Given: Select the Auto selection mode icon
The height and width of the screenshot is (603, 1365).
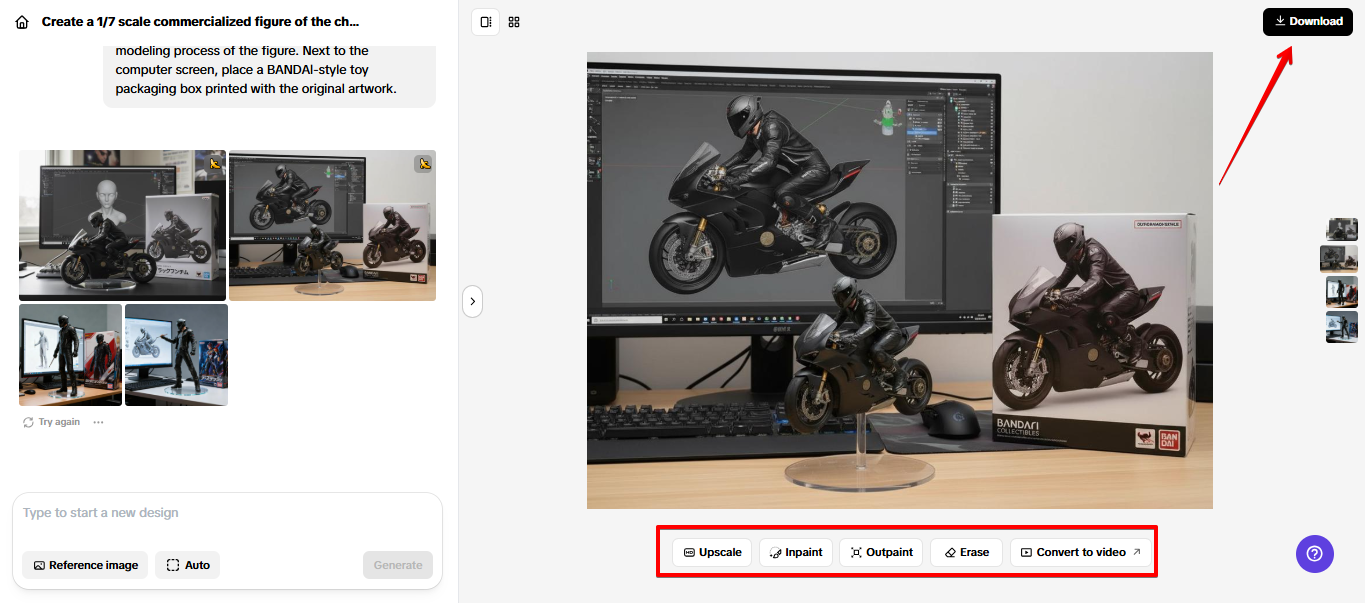Looking at the screenshot, I should click(x=172, y=565).
